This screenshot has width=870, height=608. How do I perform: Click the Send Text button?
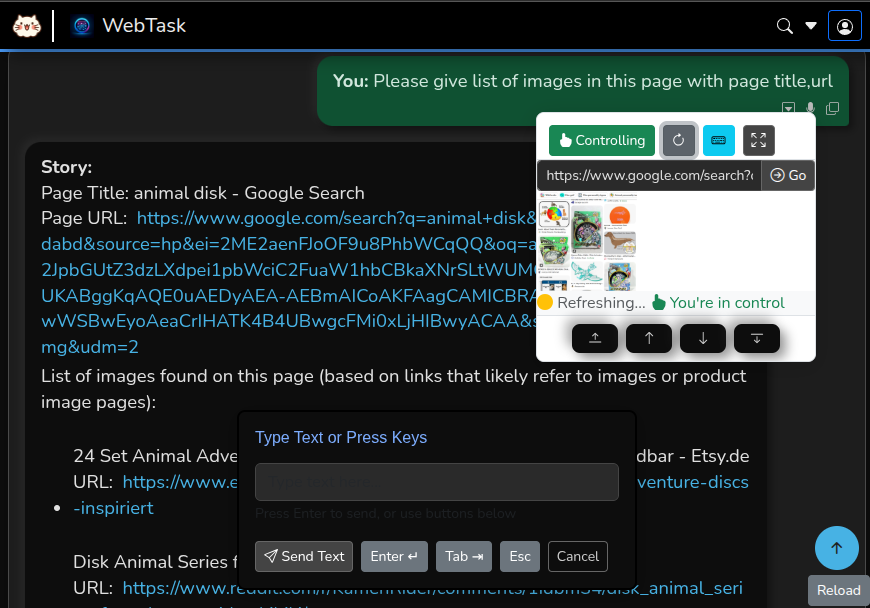[x=306, y=556]
